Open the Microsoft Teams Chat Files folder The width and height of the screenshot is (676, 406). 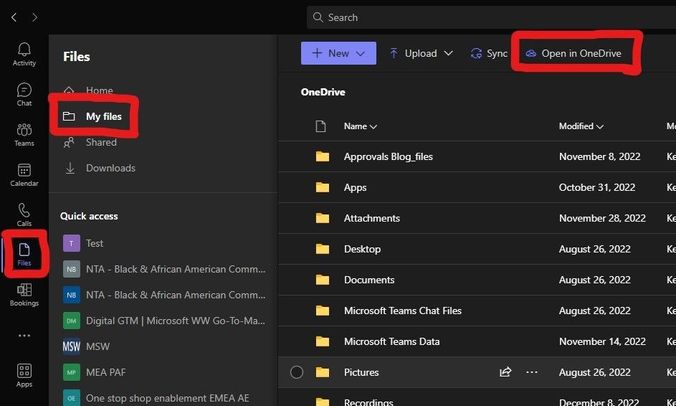coord(402,310)
